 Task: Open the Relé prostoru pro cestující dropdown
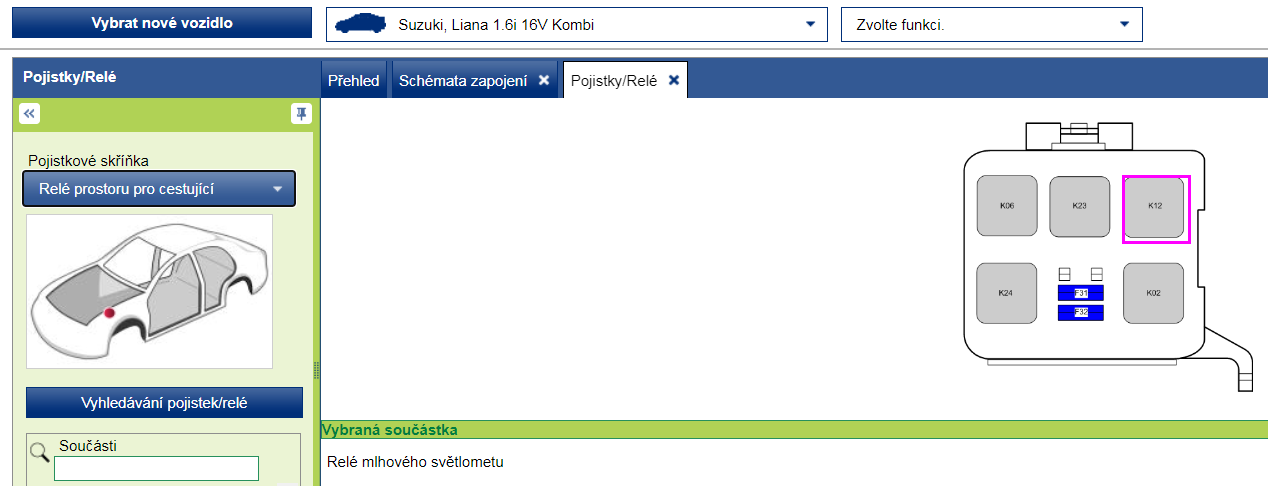159,189
